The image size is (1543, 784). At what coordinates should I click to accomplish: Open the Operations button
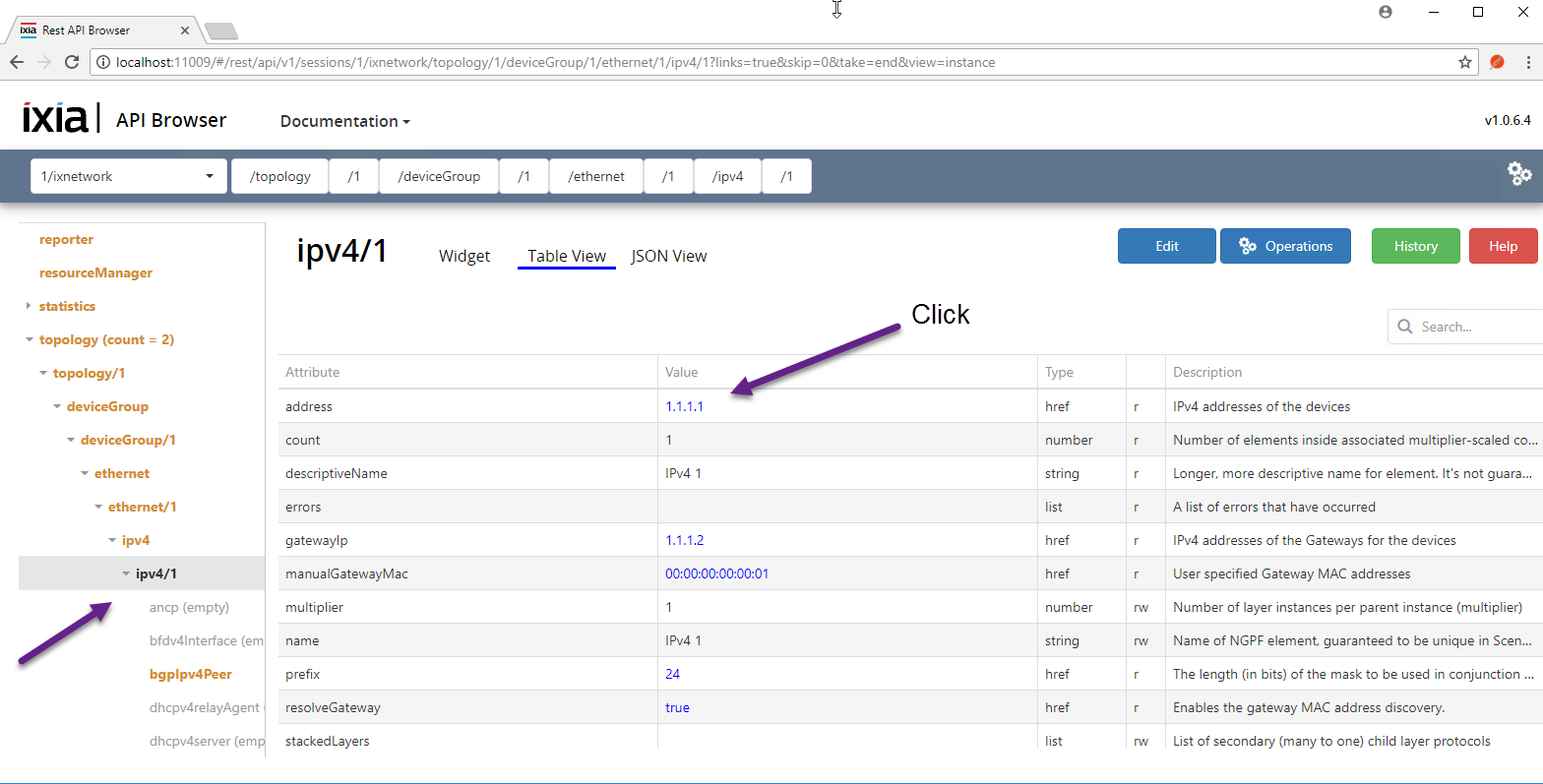tap(1284, 246)
